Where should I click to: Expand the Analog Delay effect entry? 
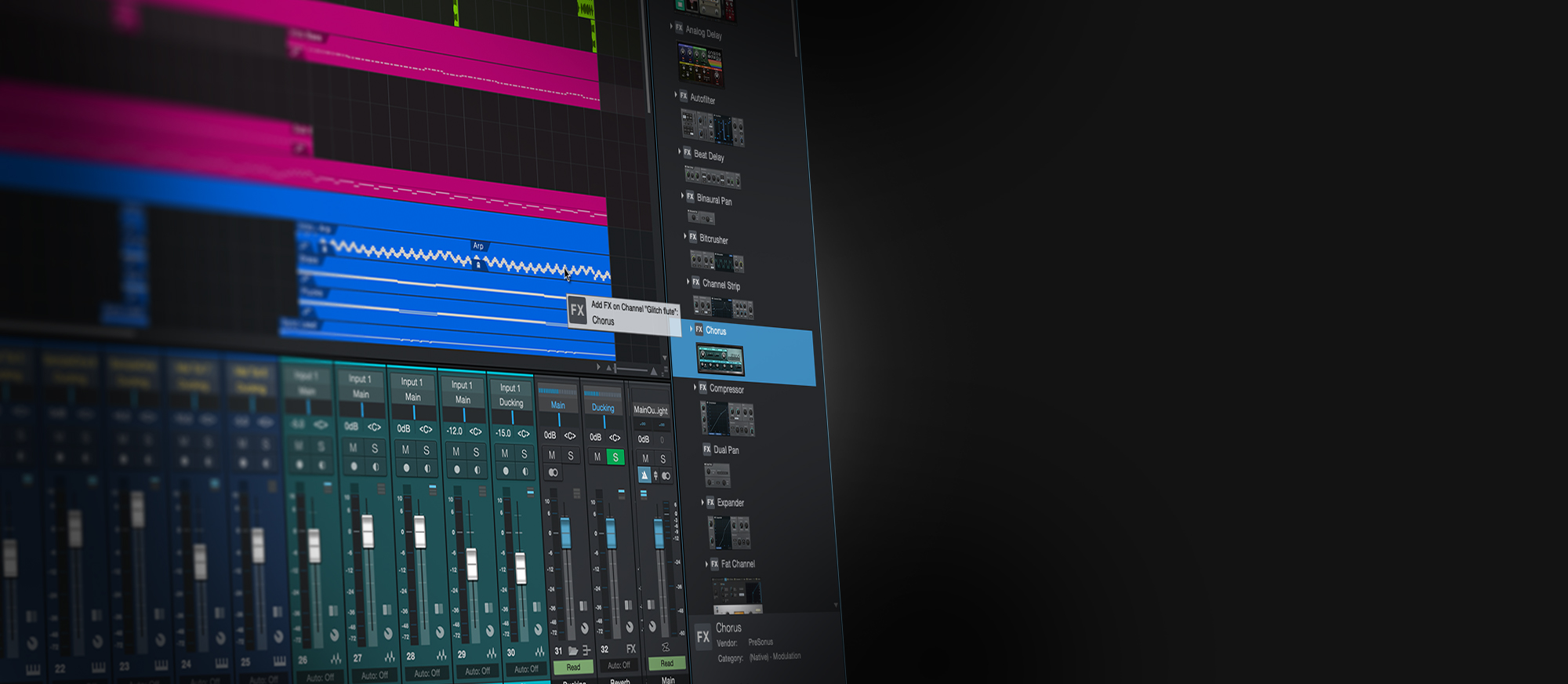[671, 26]
